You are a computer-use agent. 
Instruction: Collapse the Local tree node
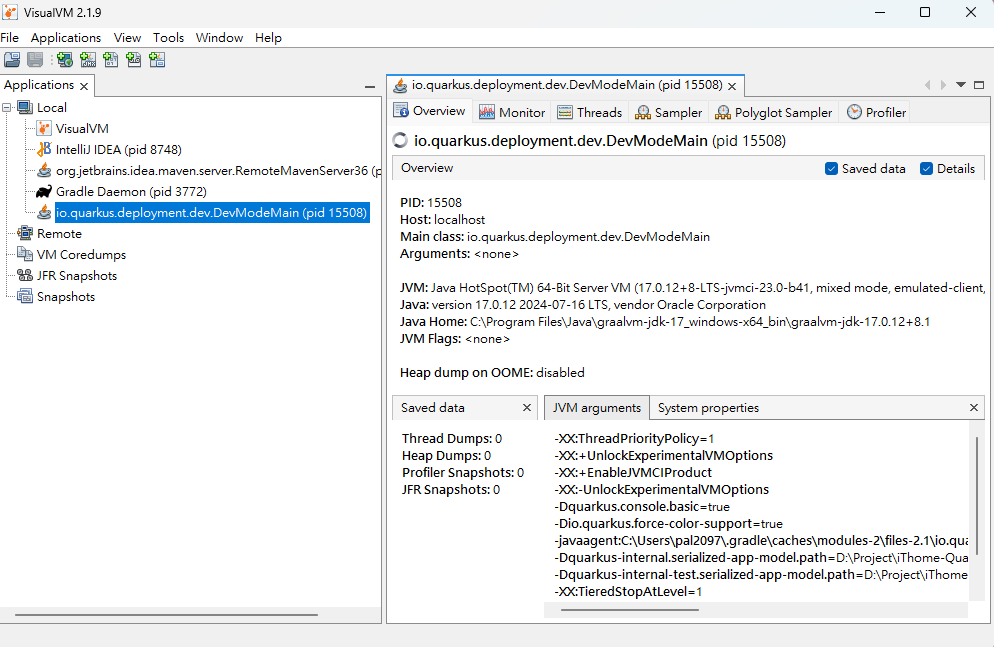[x=7, y=108]
